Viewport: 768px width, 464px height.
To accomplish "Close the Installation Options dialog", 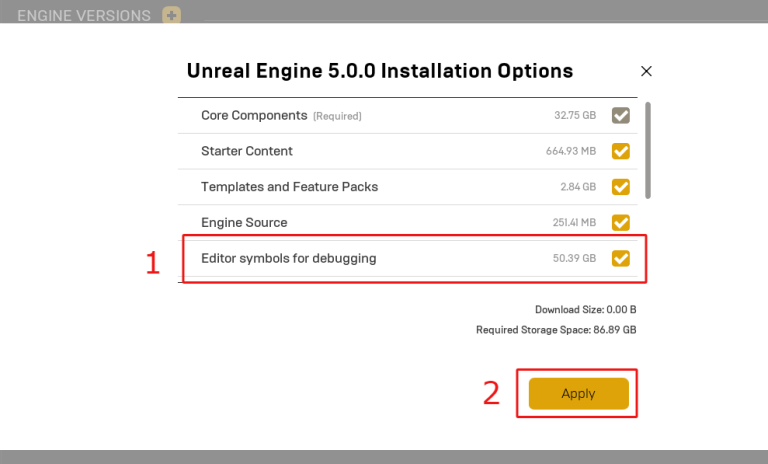I will click(646, 71).
